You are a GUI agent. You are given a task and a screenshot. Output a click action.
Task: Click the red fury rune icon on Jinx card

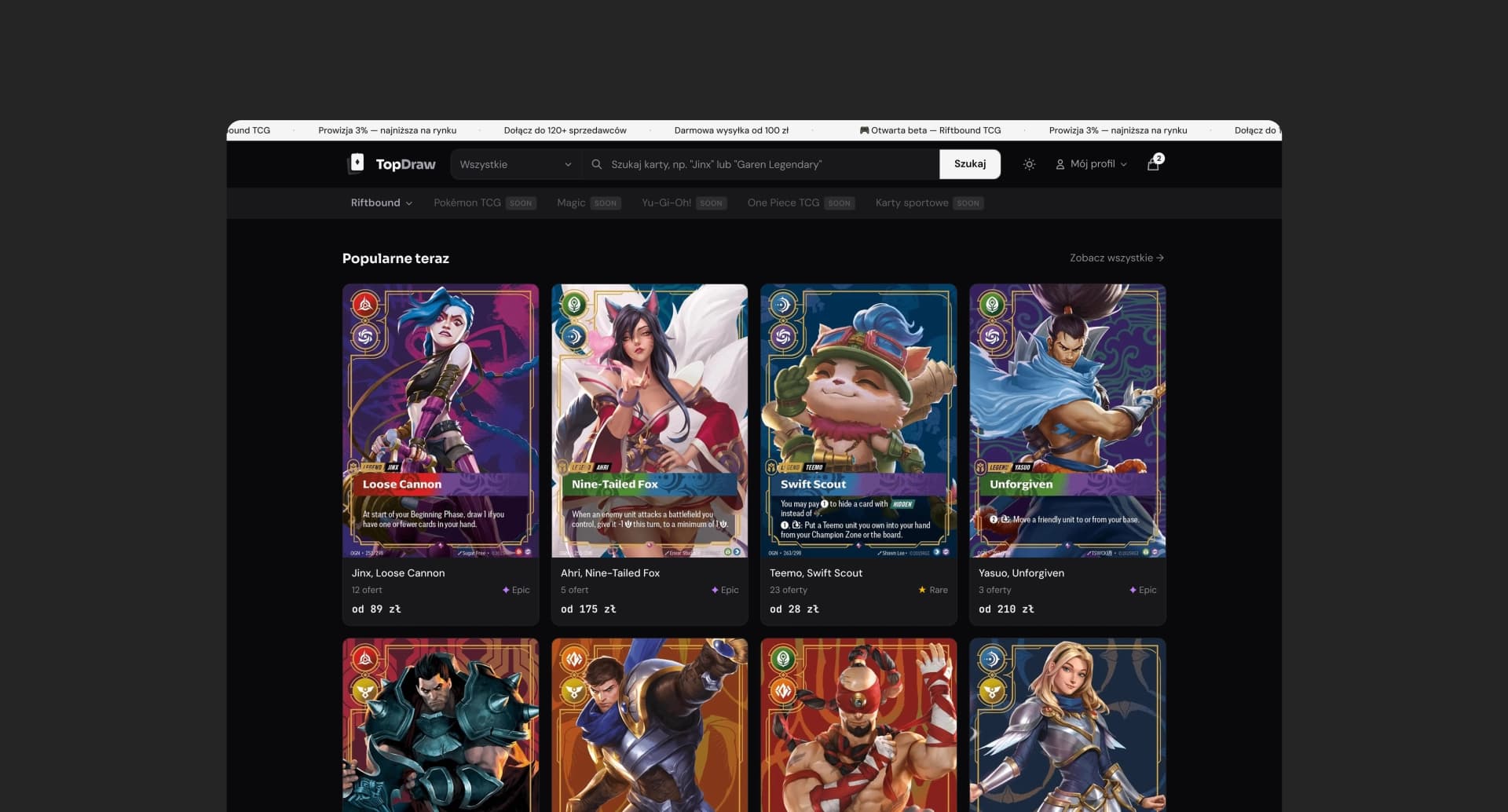click(364, 305)
